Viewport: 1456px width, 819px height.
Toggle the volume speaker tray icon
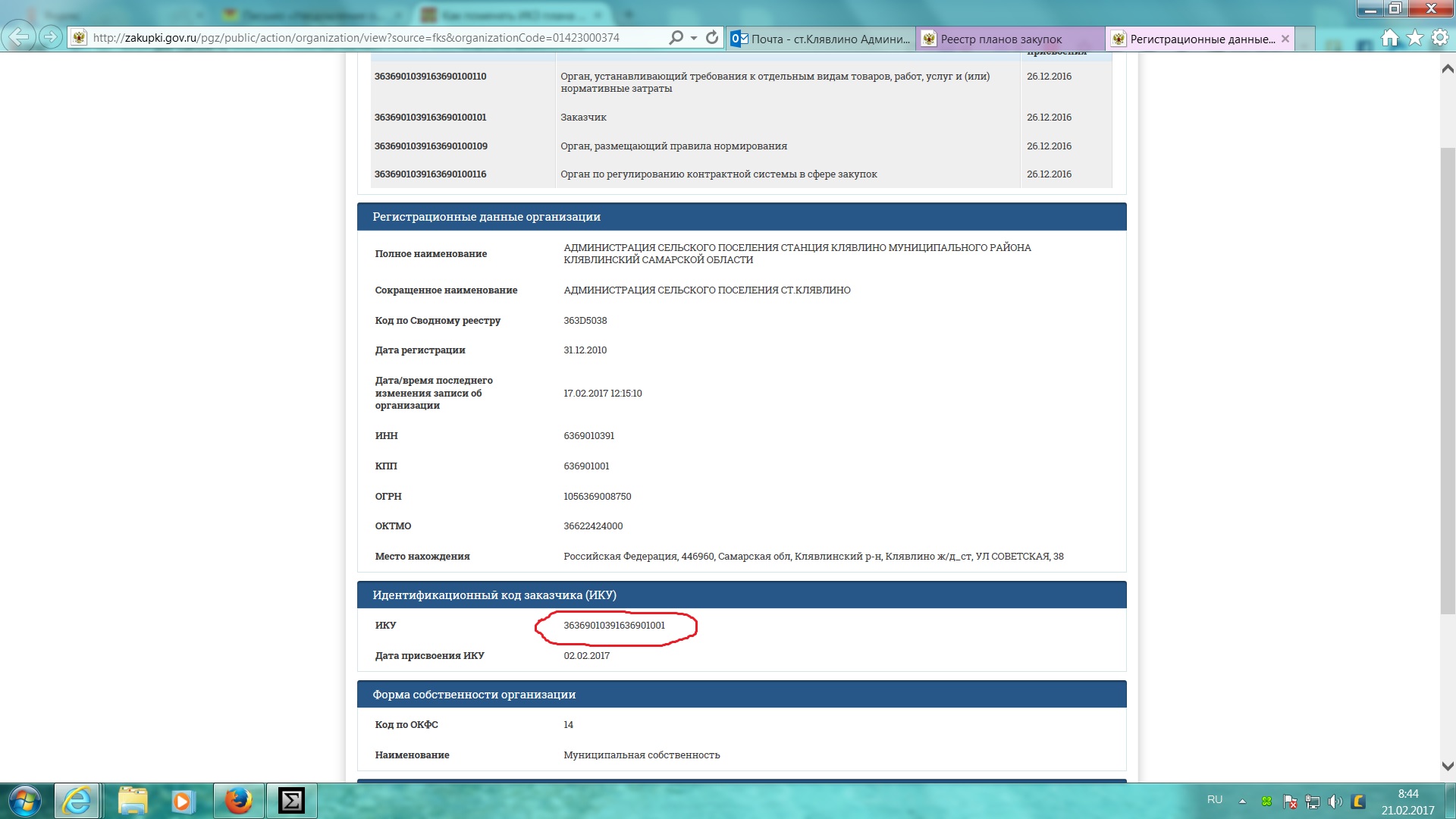[1335, 801]
